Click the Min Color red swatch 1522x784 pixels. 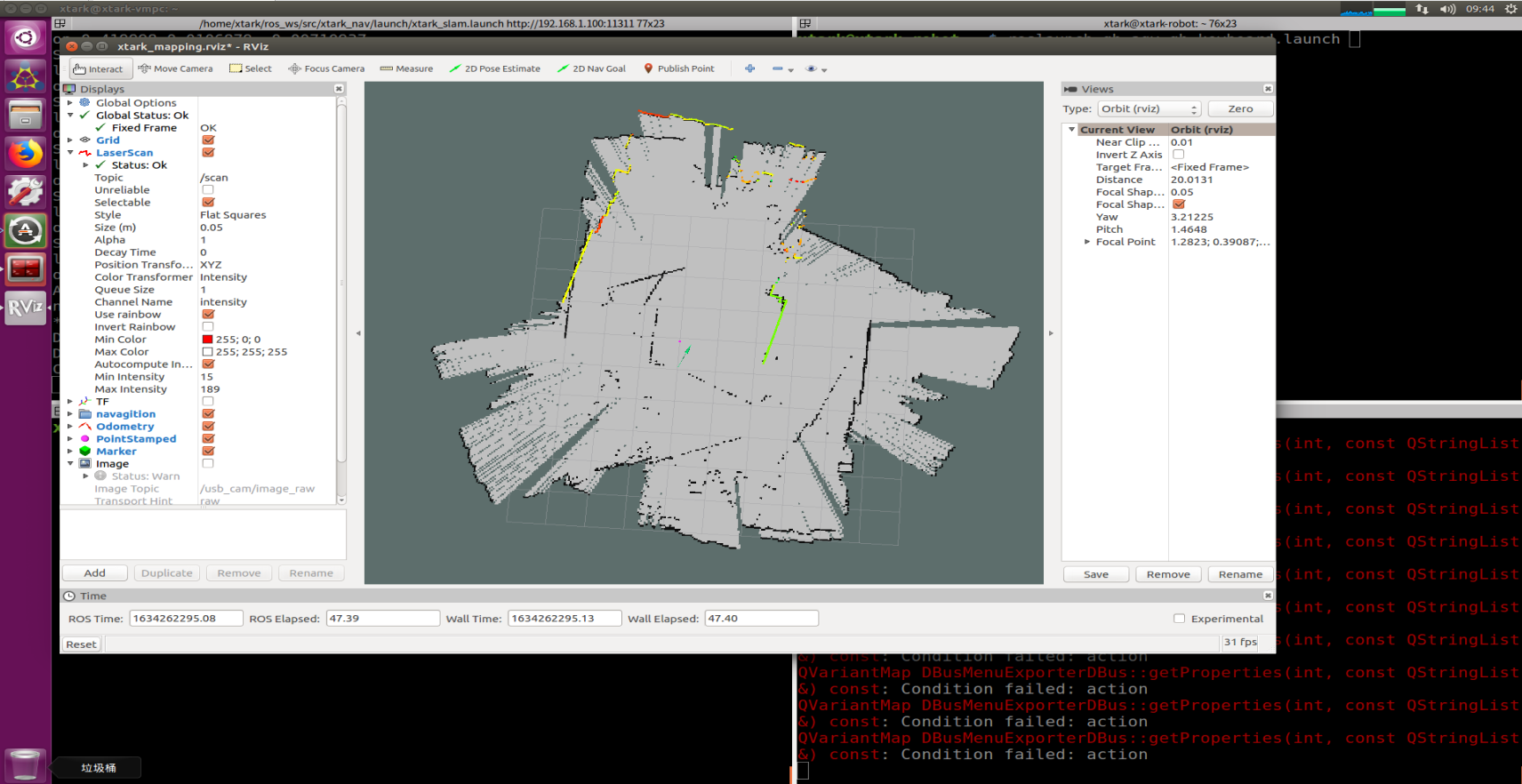207,340
